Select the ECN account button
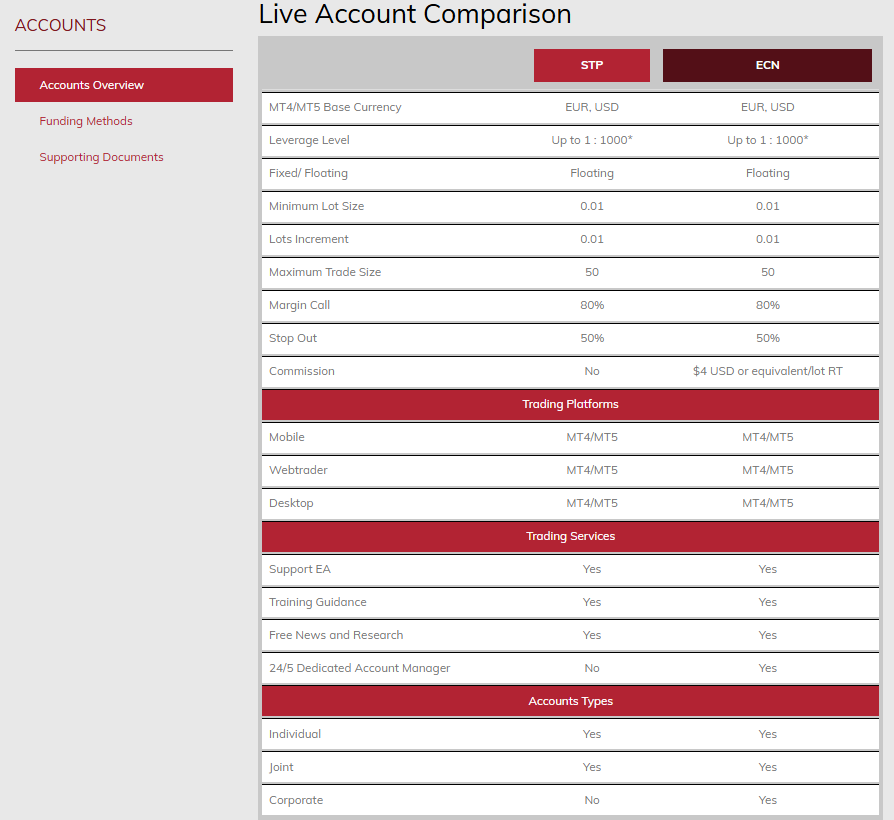 [x=767, y=65]
